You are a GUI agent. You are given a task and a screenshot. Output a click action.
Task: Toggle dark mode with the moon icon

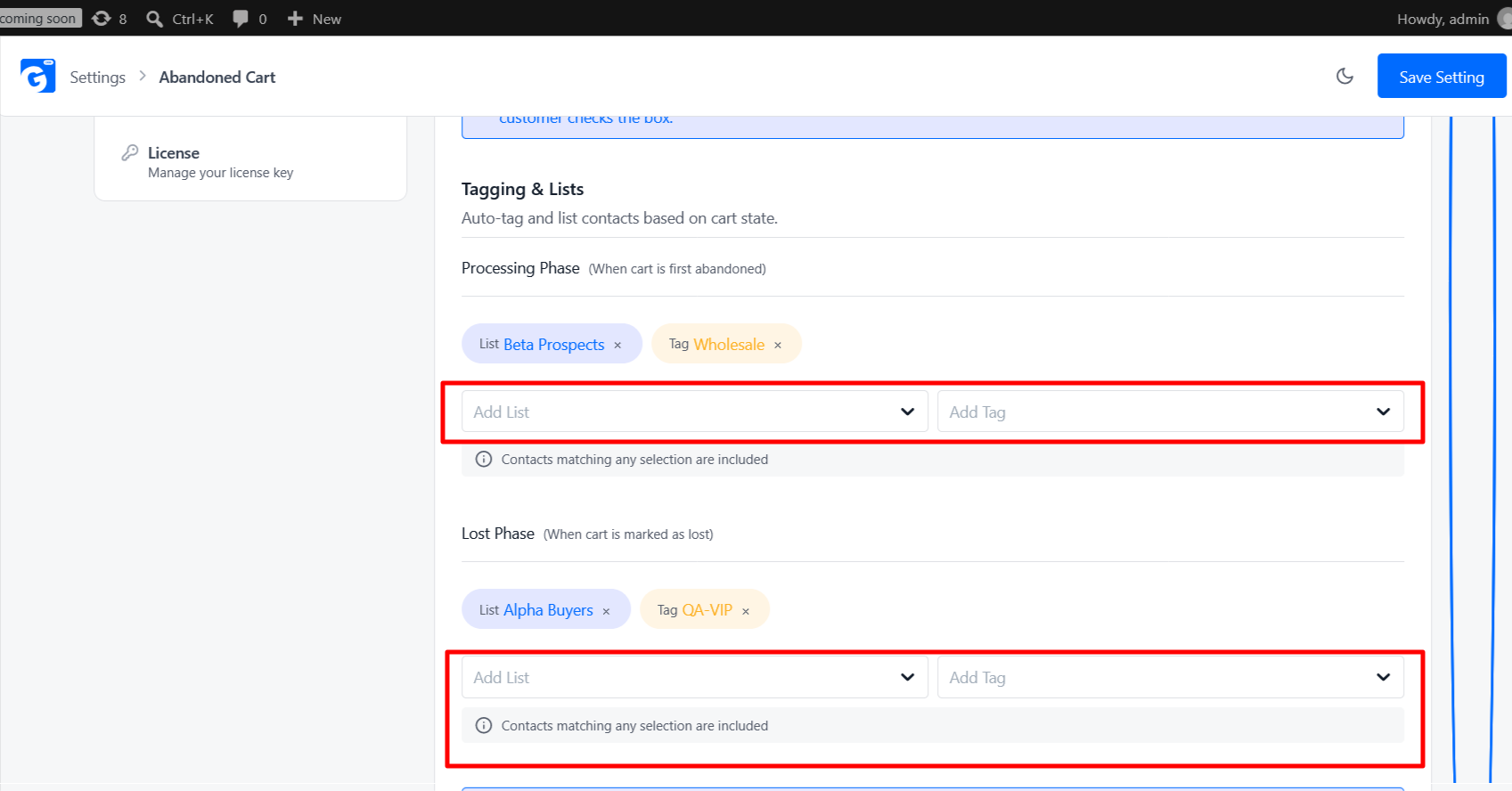(1344, 77)
